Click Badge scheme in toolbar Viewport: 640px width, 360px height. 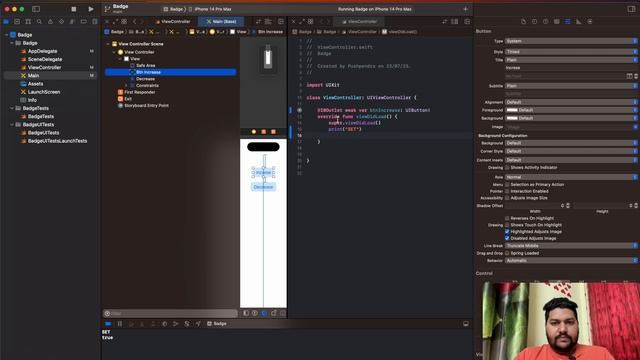click(x=174, y=9)
